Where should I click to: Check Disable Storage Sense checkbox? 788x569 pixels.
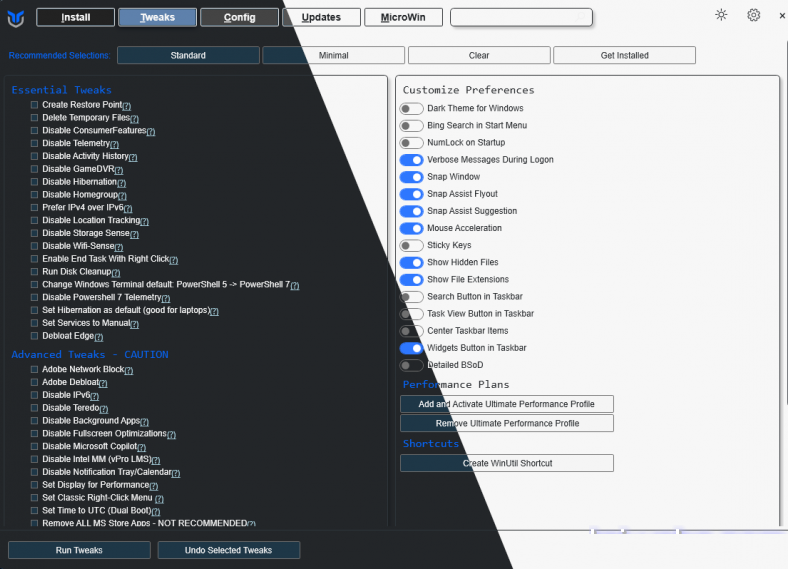click(x=34, y=233)
